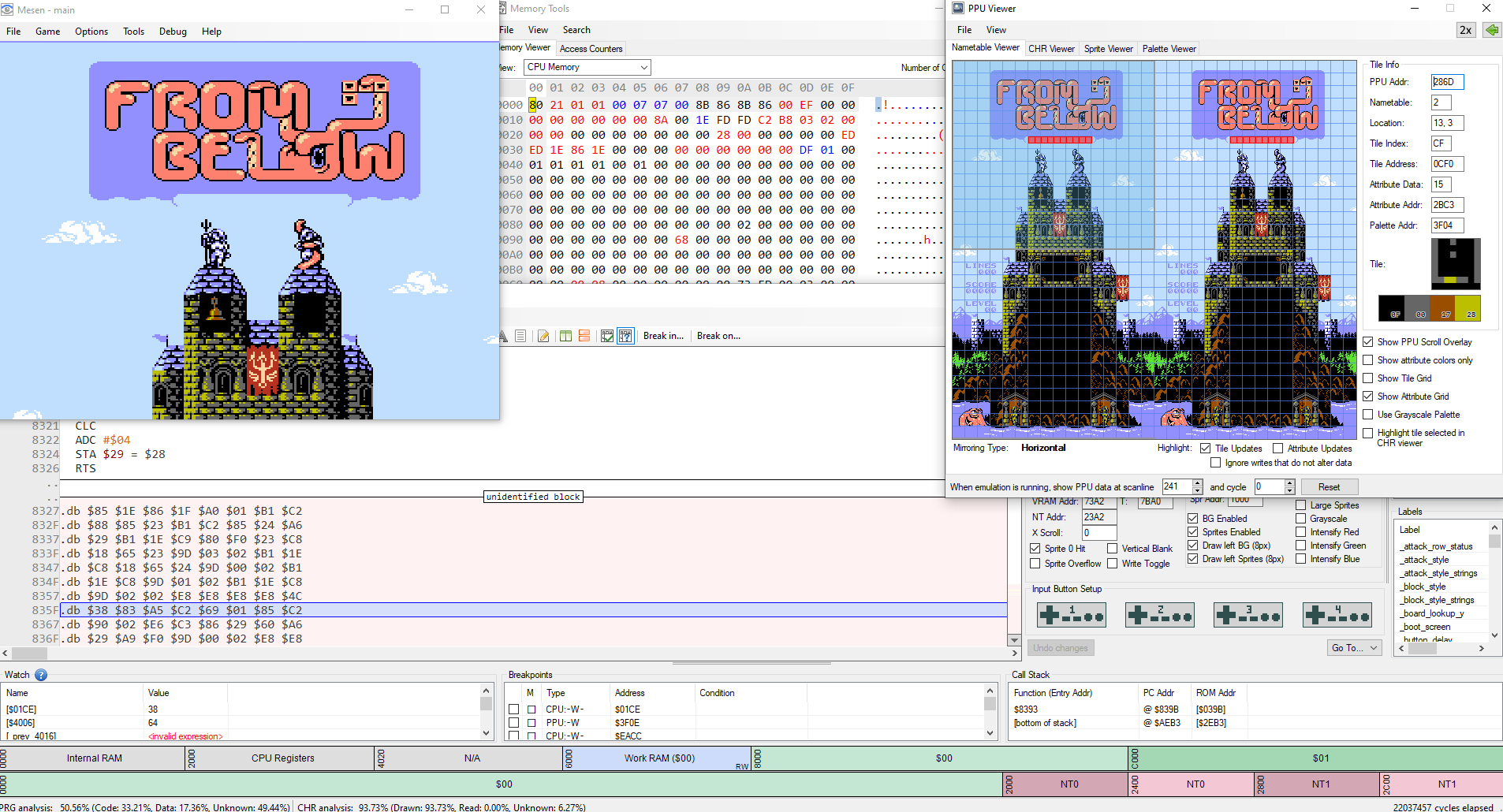
Task: Increase the scanline stepper value
Action: (1198, 483)
